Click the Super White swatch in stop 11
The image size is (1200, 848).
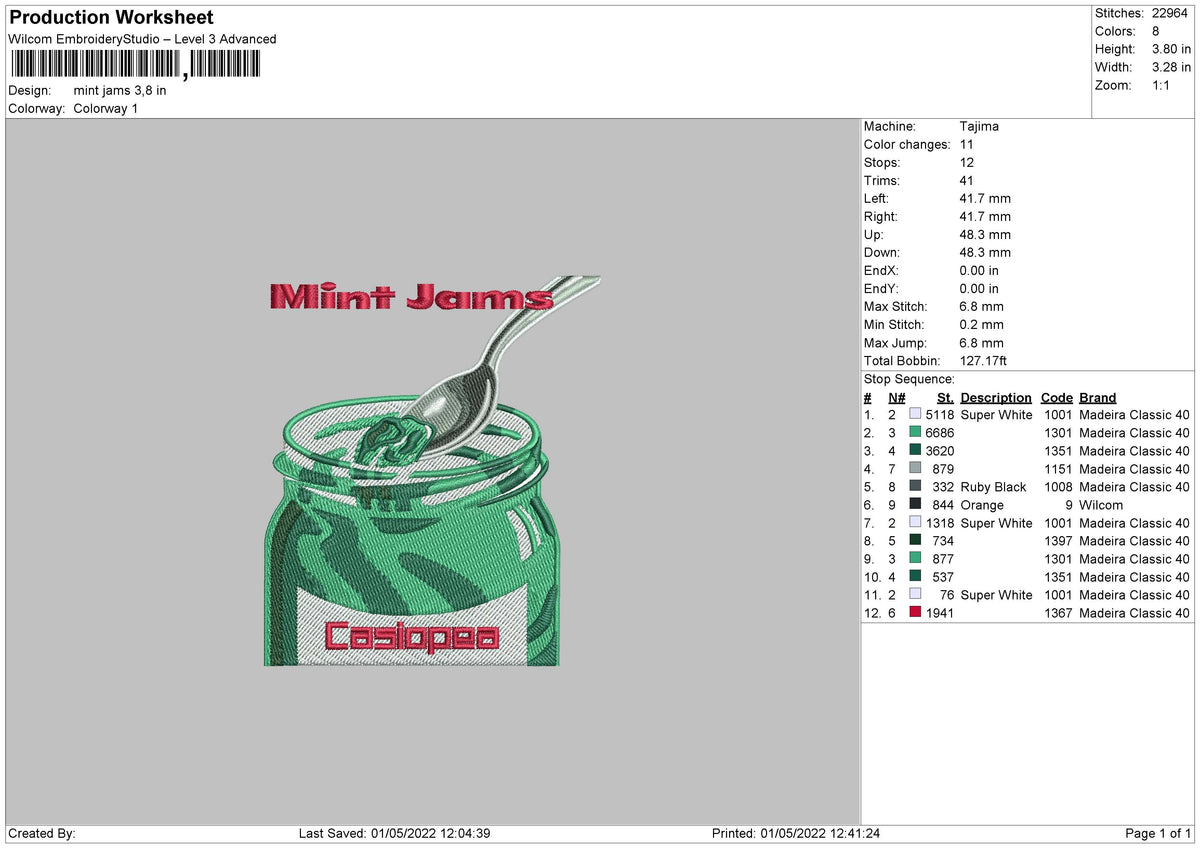coord(915,595)
